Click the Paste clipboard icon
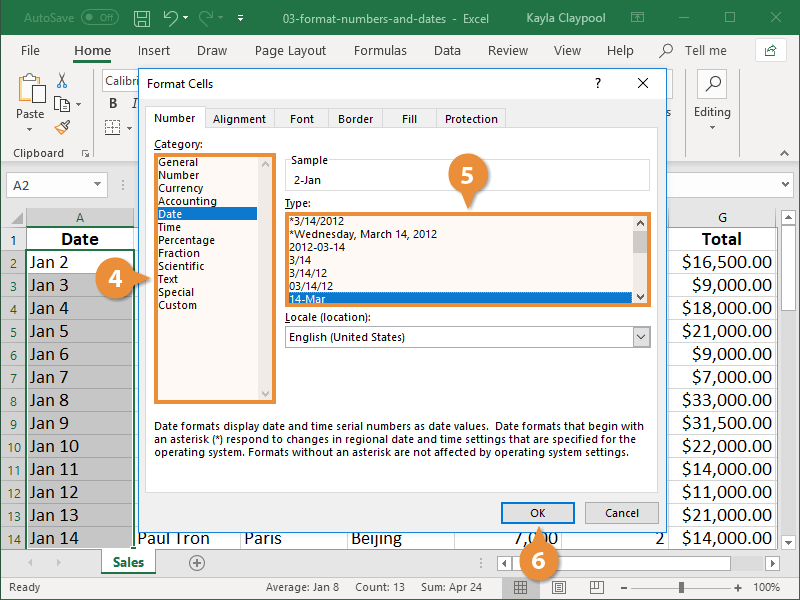Viewport: 800px width, 600px height. [x=30, y=89]
